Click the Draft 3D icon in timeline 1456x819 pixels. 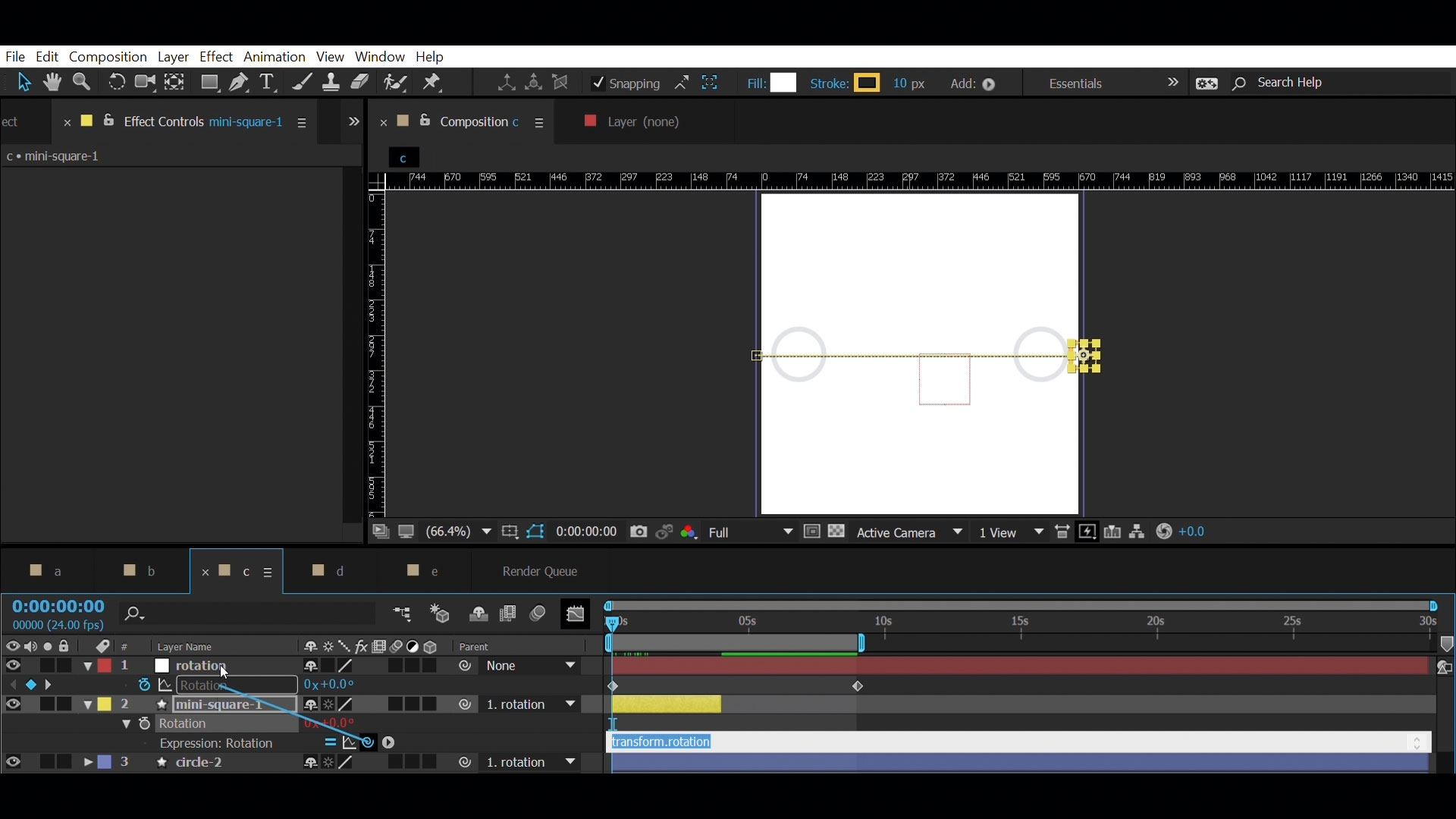[x=441, y=614]
